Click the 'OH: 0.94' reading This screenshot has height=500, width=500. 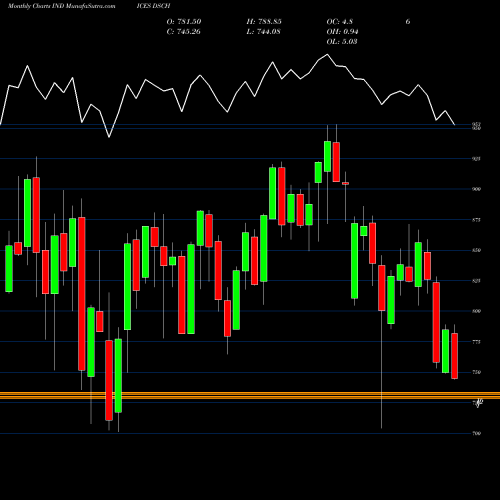coord(342,32)
